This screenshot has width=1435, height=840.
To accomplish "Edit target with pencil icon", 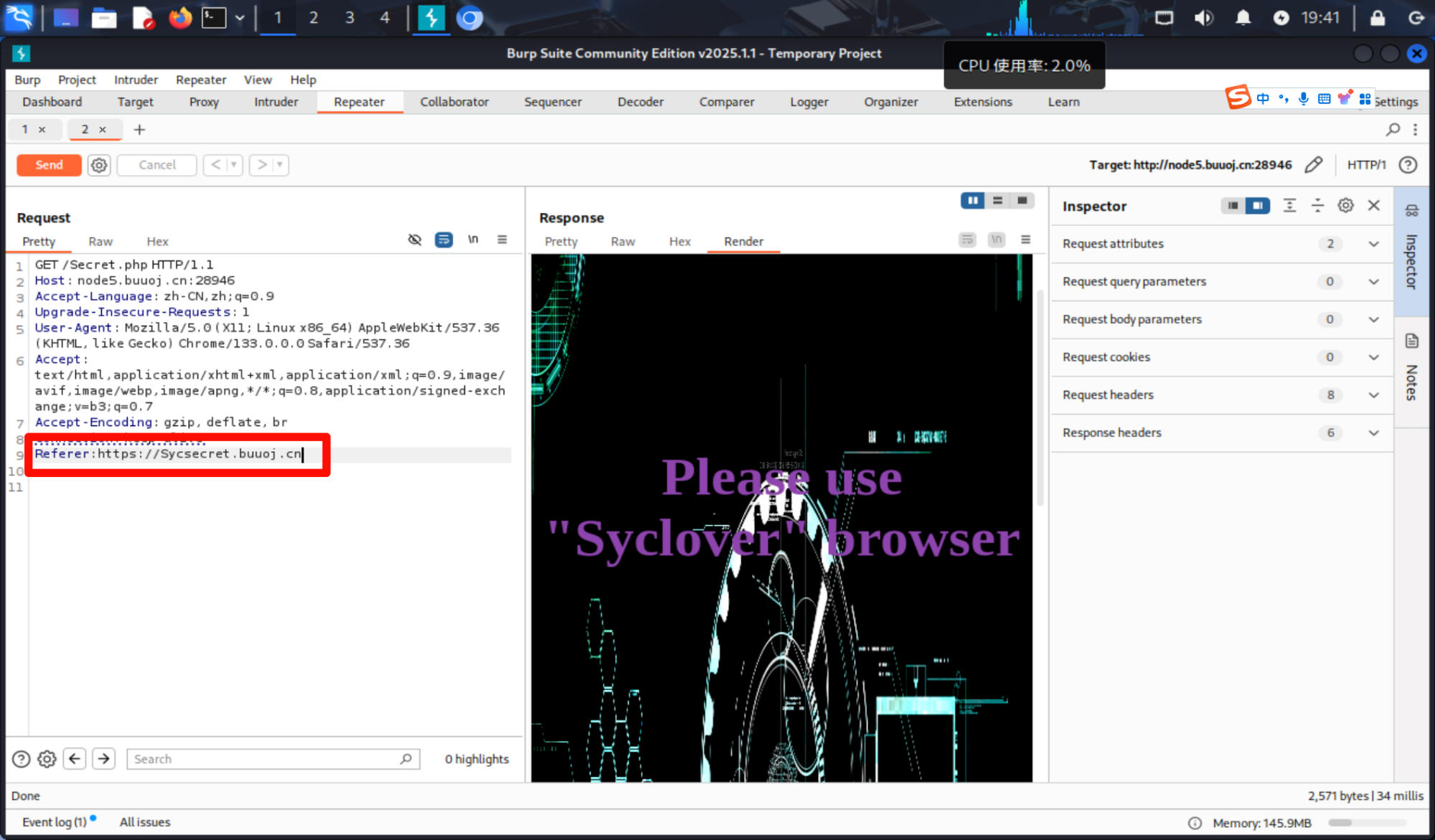I will [1313, 165].
